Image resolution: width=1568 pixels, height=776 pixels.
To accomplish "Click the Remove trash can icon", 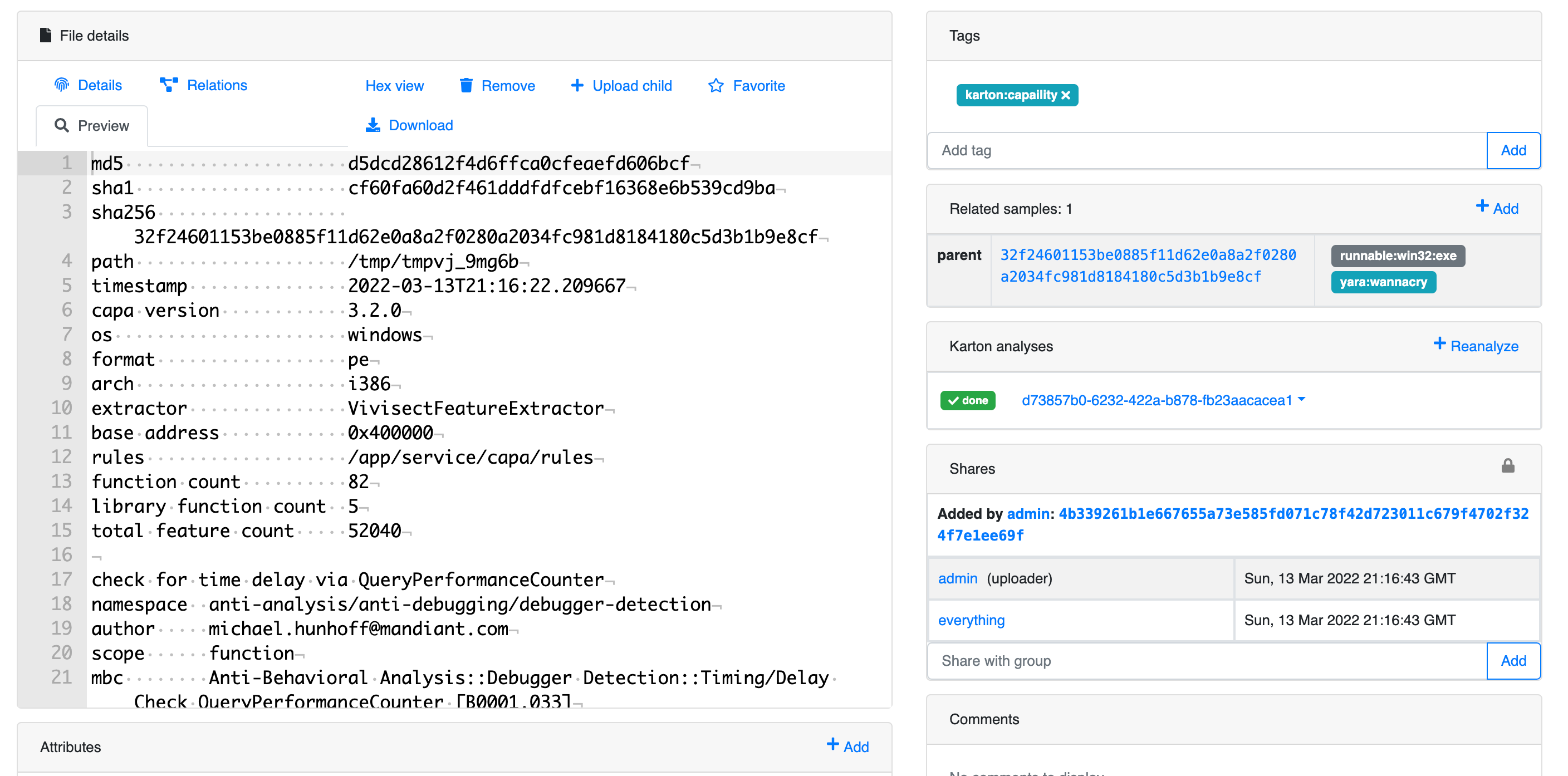I will 465,86.
